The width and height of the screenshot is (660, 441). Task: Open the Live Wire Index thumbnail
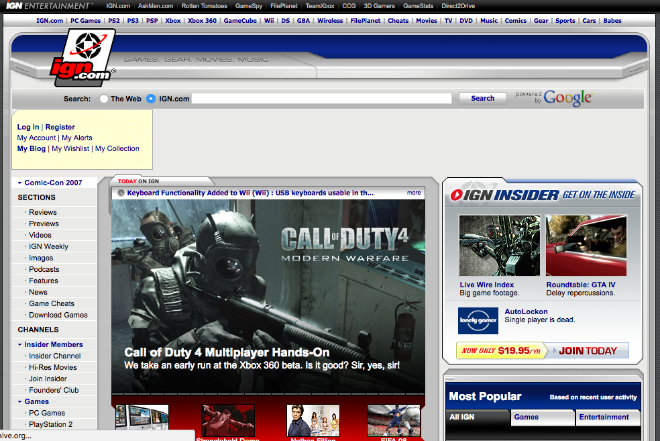[x=499, y=246]
